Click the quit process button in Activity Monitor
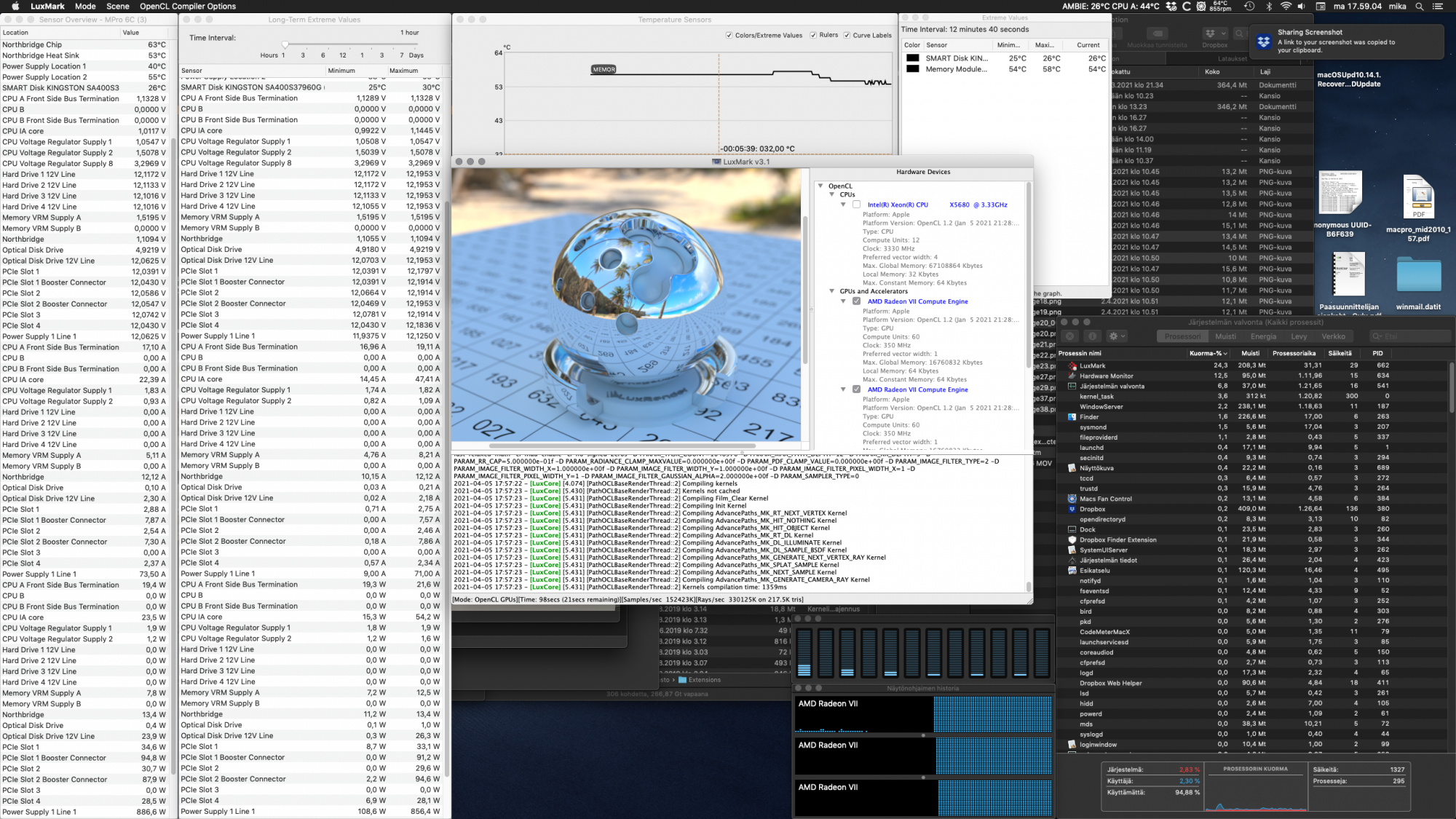The height and width of the screenshot is (819, 1456). pos(1069,336)
